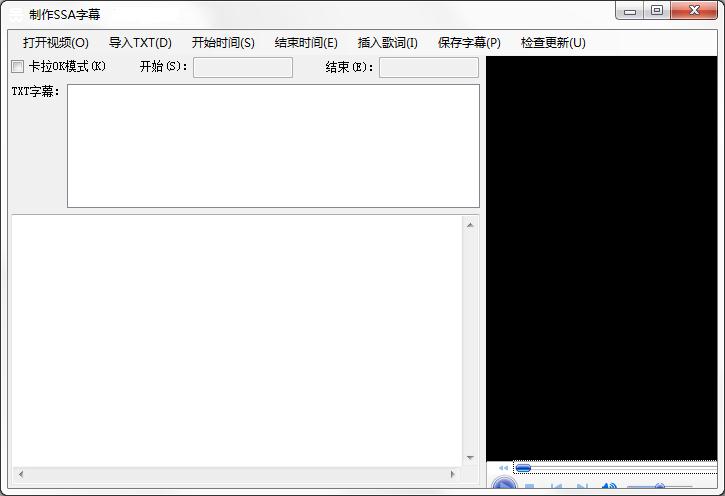The height and width of the screenshot is (496, 725).
Task: Click the next track button in the player
Action: tap(582, 486)
